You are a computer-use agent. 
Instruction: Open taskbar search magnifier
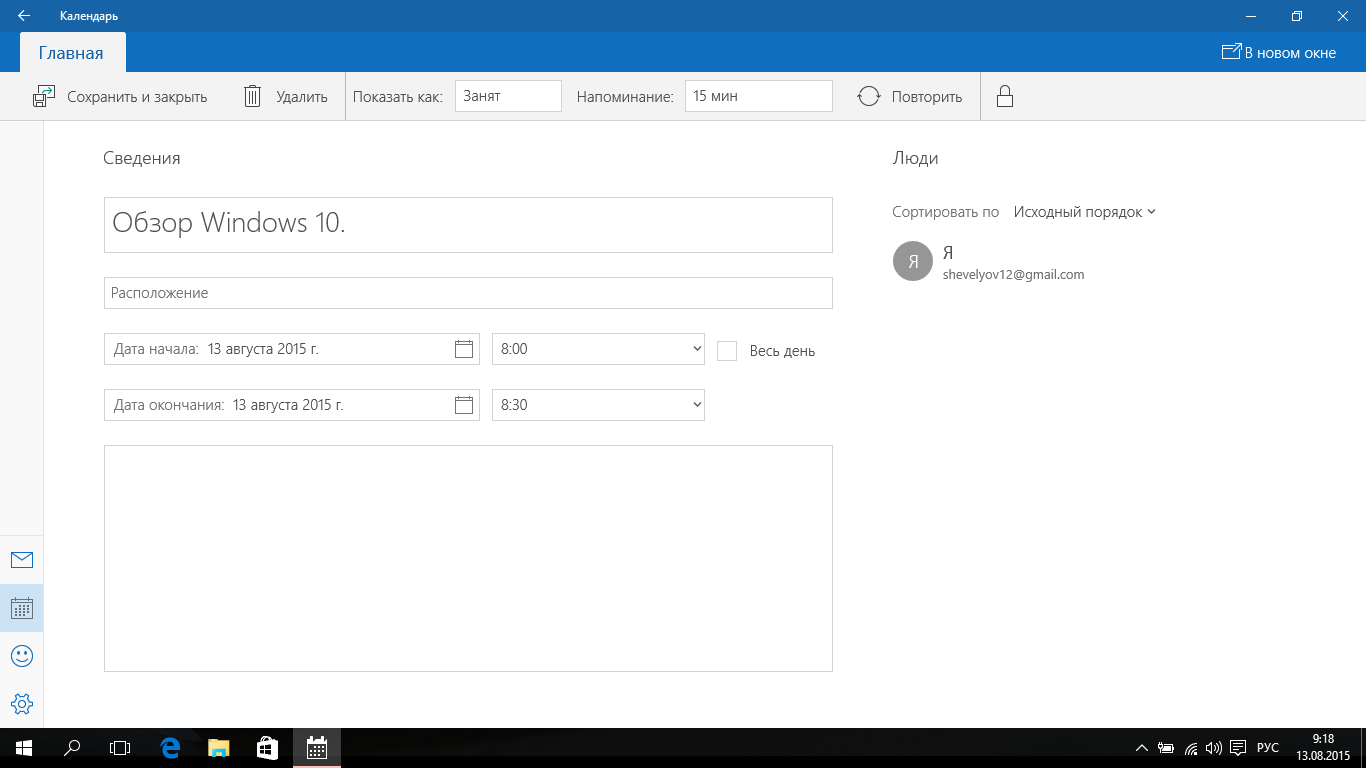click(x=72, y=748)
